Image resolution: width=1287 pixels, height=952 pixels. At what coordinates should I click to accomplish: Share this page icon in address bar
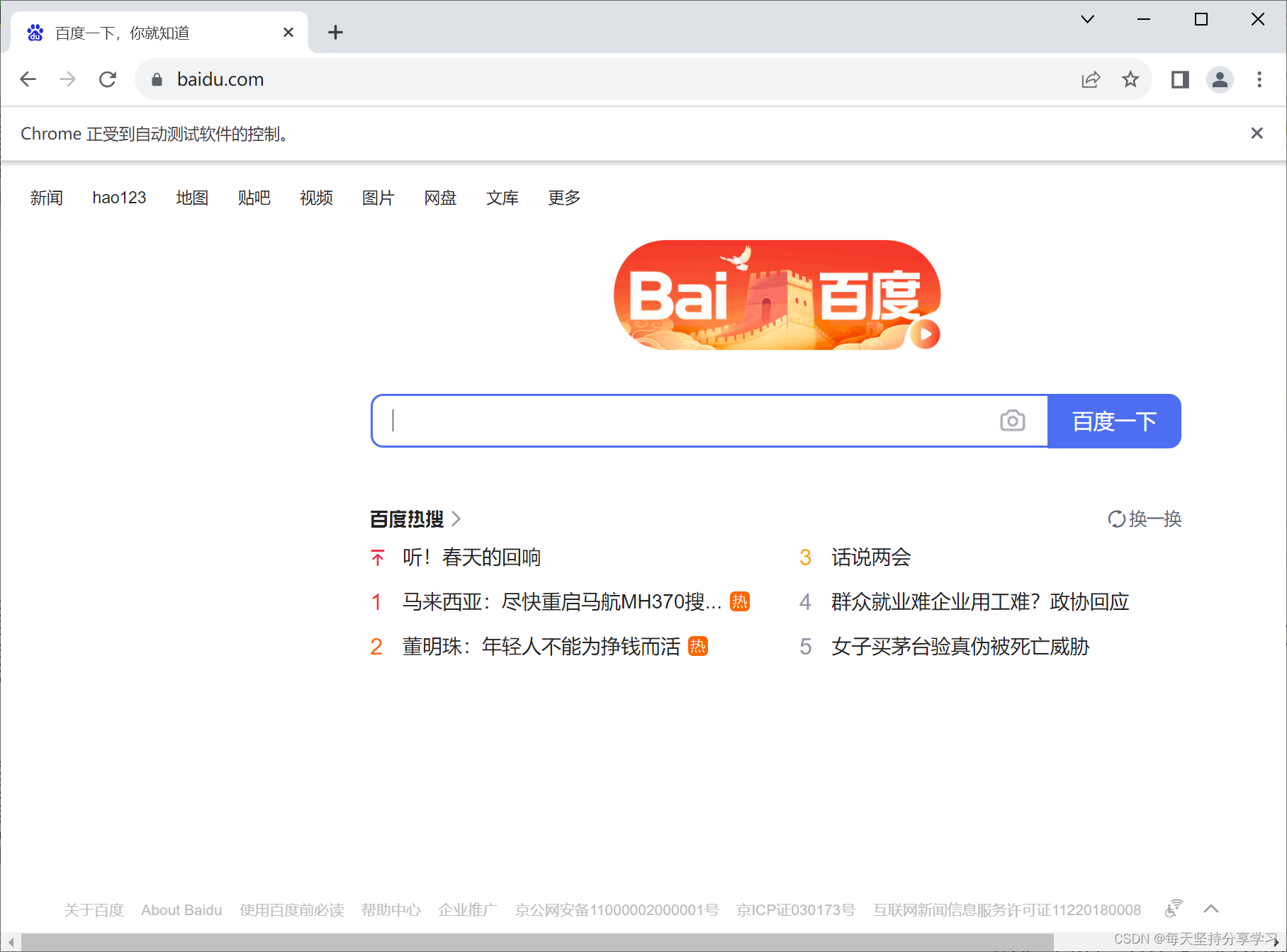coord(1091,79)
